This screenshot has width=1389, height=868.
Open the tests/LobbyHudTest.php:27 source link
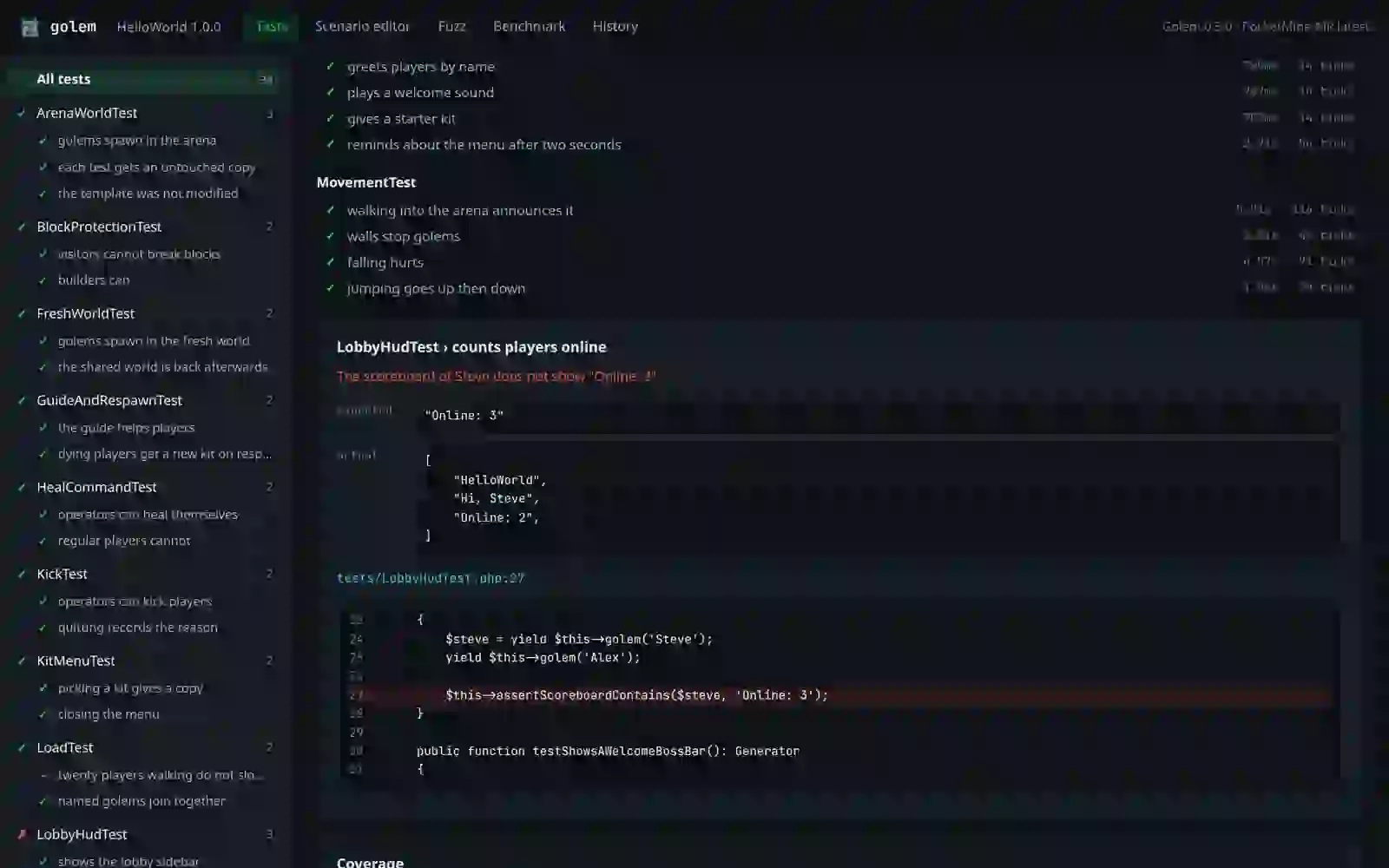coord(431,578)
